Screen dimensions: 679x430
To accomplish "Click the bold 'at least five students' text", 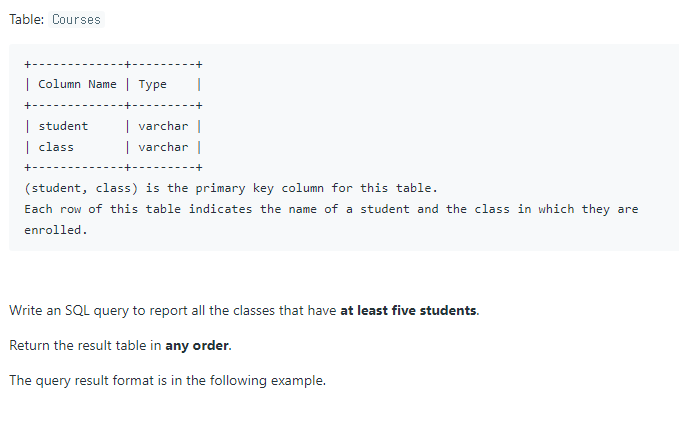I will pos(408,310).
